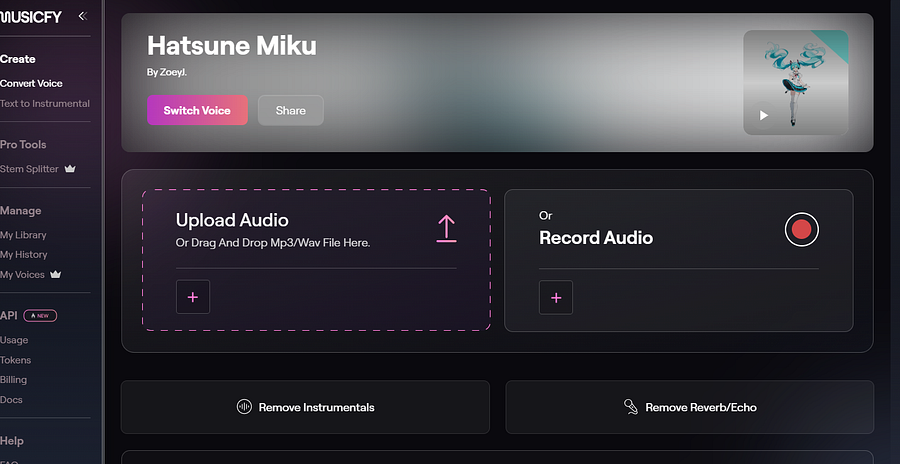Open the API Usage page

click(x=14, y=340)
